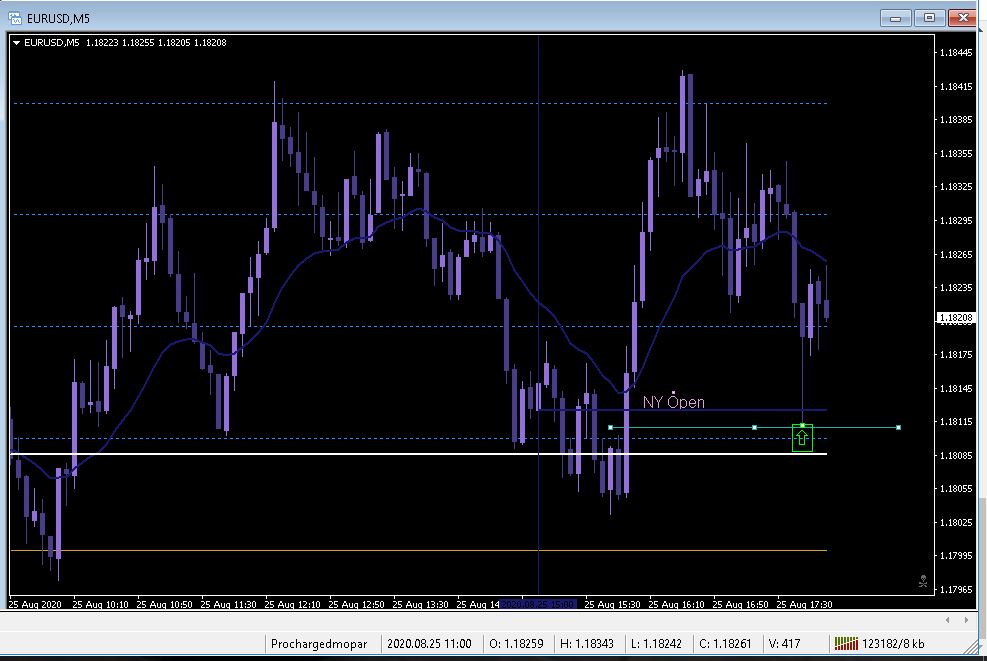Select the NY Open text label
Image resolution: width=987 pixels, height=661 pixels.
674,402
